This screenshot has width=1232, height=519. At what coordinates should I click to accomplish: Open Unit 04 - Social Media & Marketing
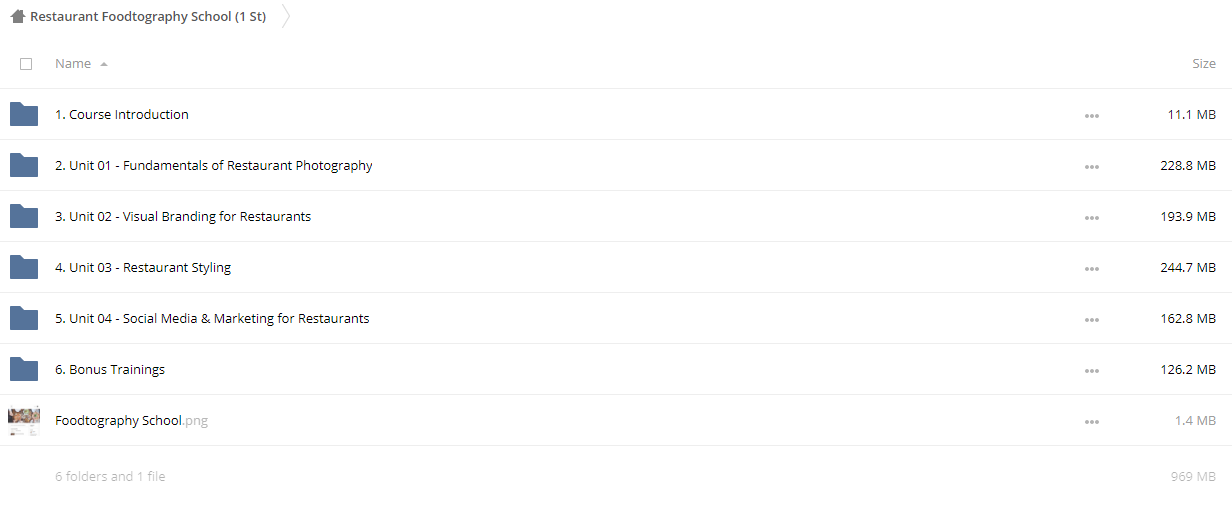point(212,319)
